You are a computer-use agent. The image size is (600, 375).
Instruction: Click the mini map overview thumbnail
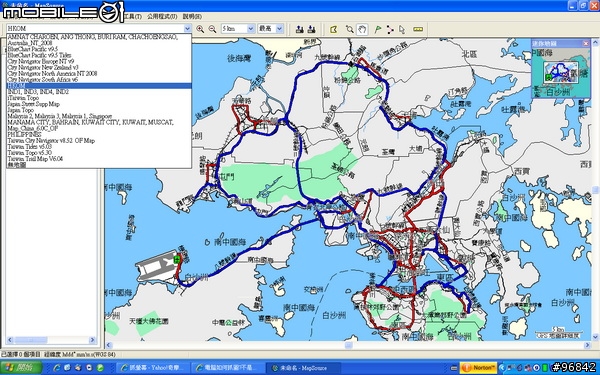561,72
